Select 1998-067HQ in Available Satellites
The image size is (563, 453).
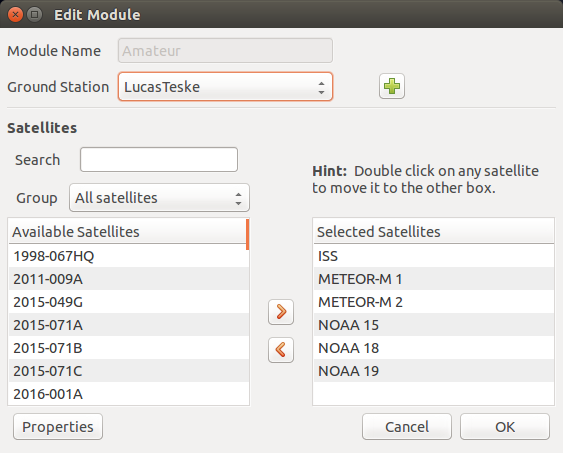[129, 256]
